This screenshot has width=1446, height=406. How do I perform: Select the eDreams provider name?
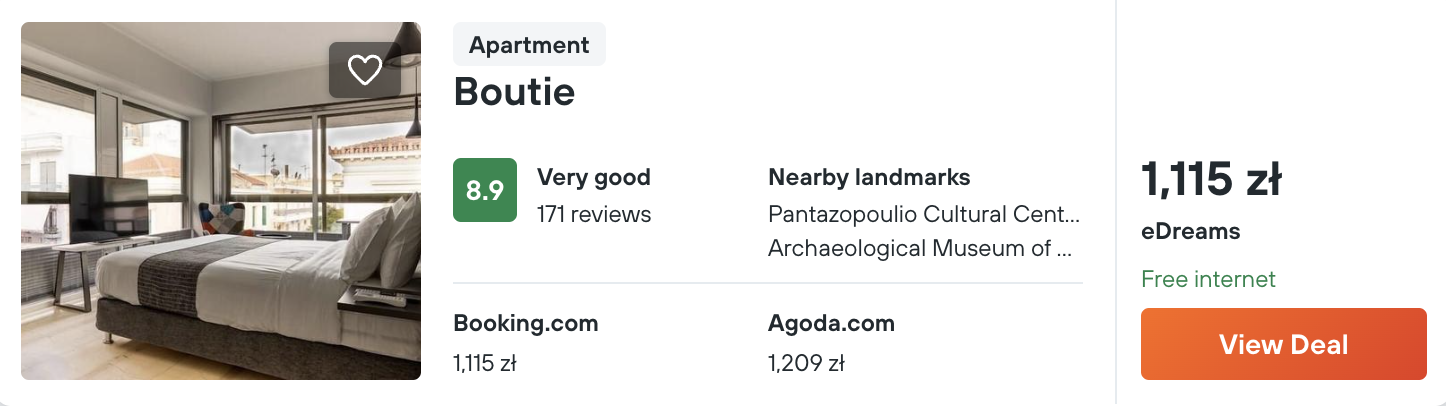click(x=1191, y=232)
